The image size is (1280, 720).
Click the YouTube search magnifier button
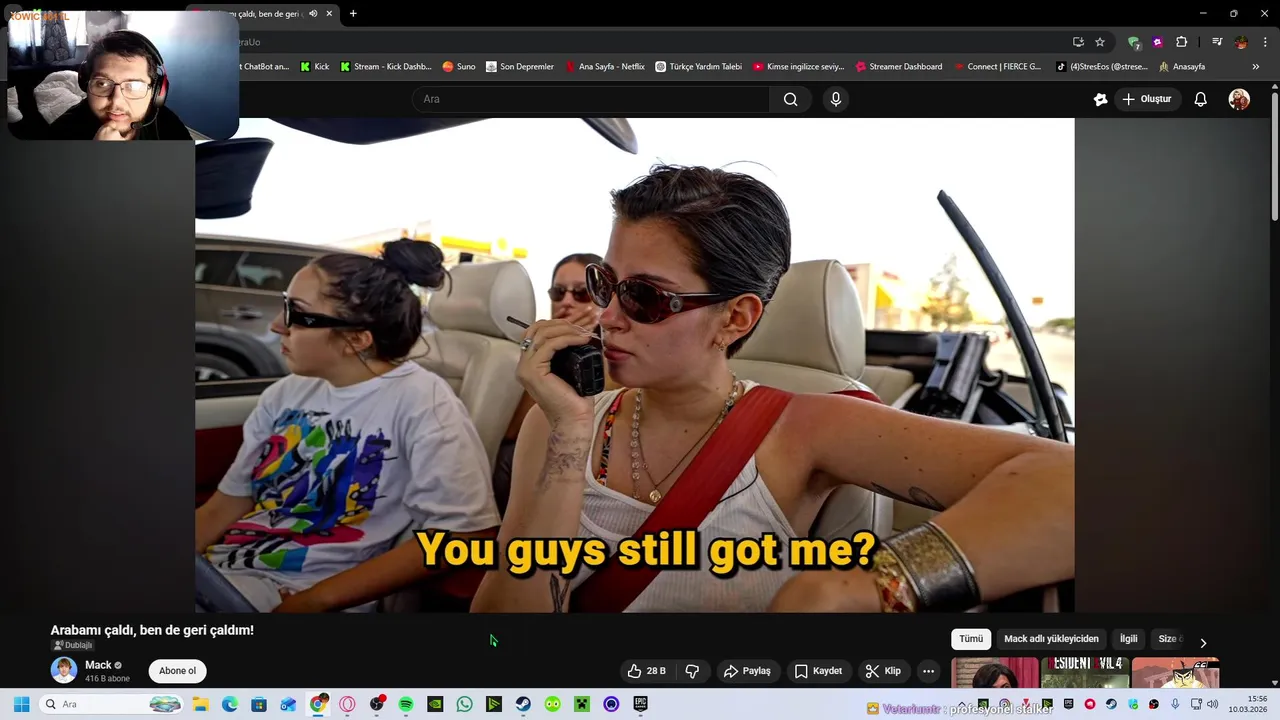(x=790, y=99)
